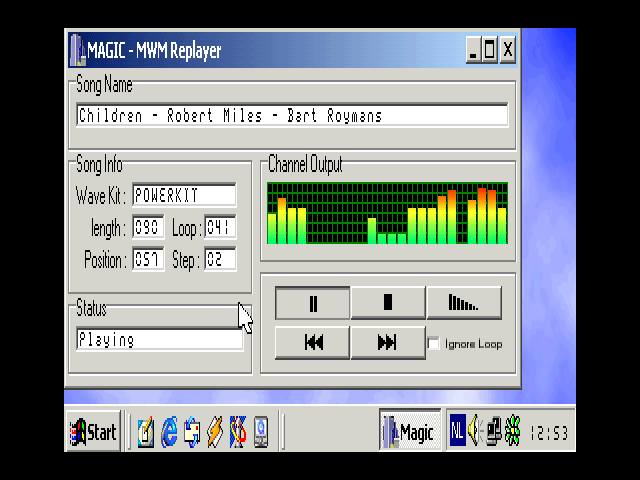Image resolution: width=640 pixels, height=480 pixels.
Task: Click the network computers tray icon
Action: [494, 431]
